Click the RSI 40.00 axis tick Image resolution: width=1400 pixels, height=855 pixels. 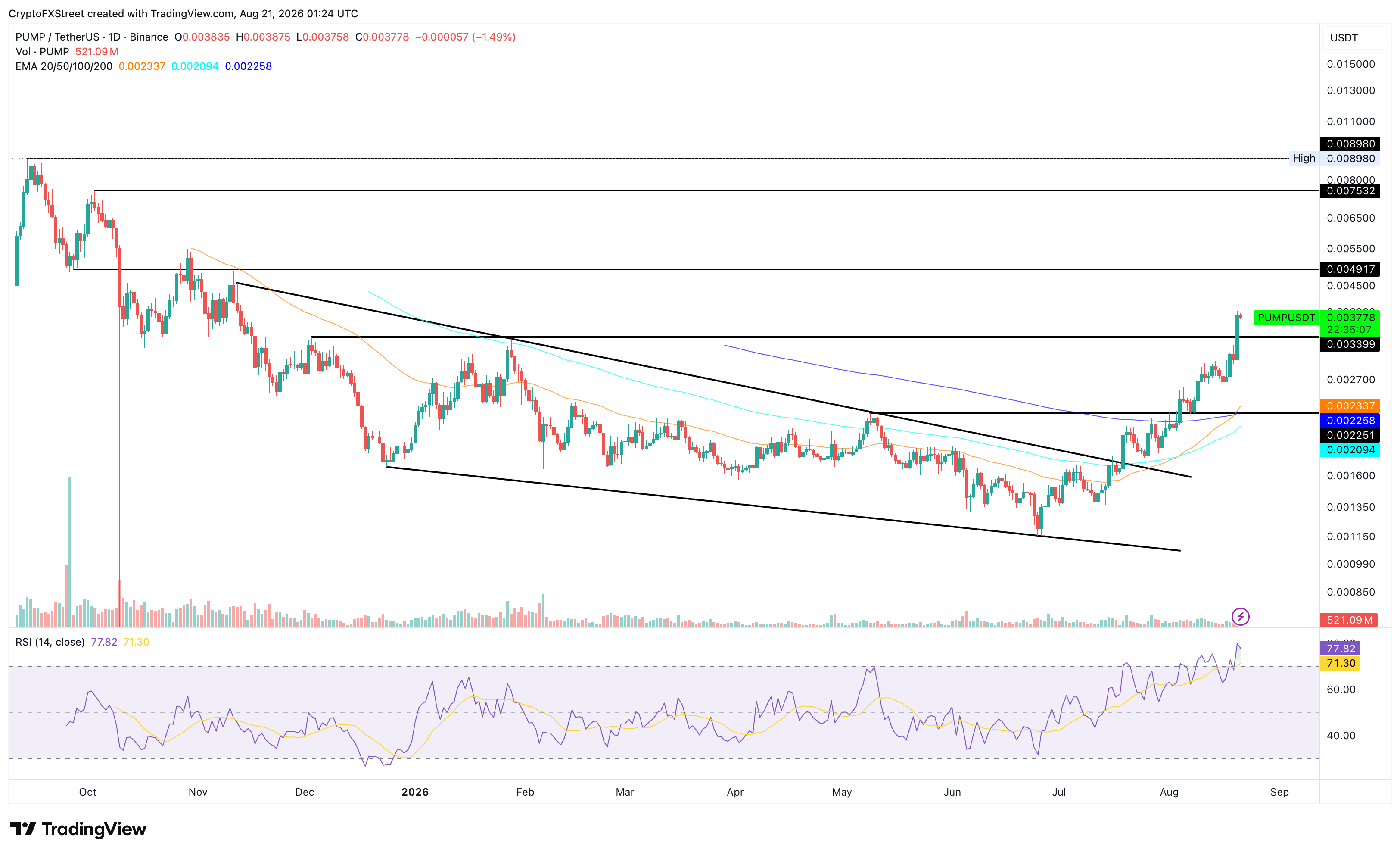pos(1341,736)
